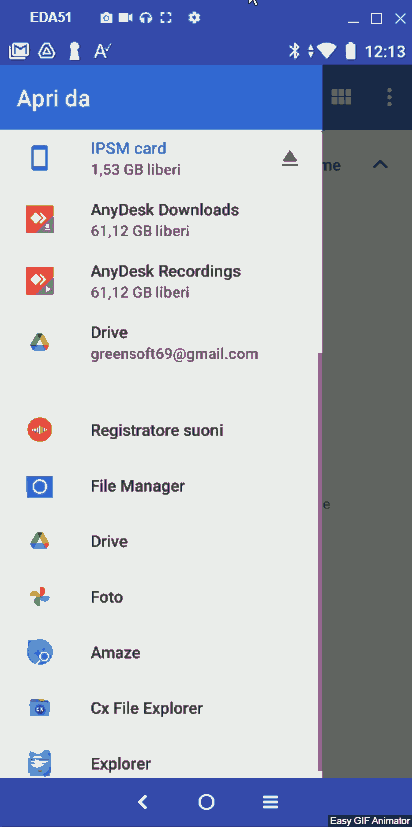Choose the Foto app entry
This screenshot has width=412, height=827.
161,598
